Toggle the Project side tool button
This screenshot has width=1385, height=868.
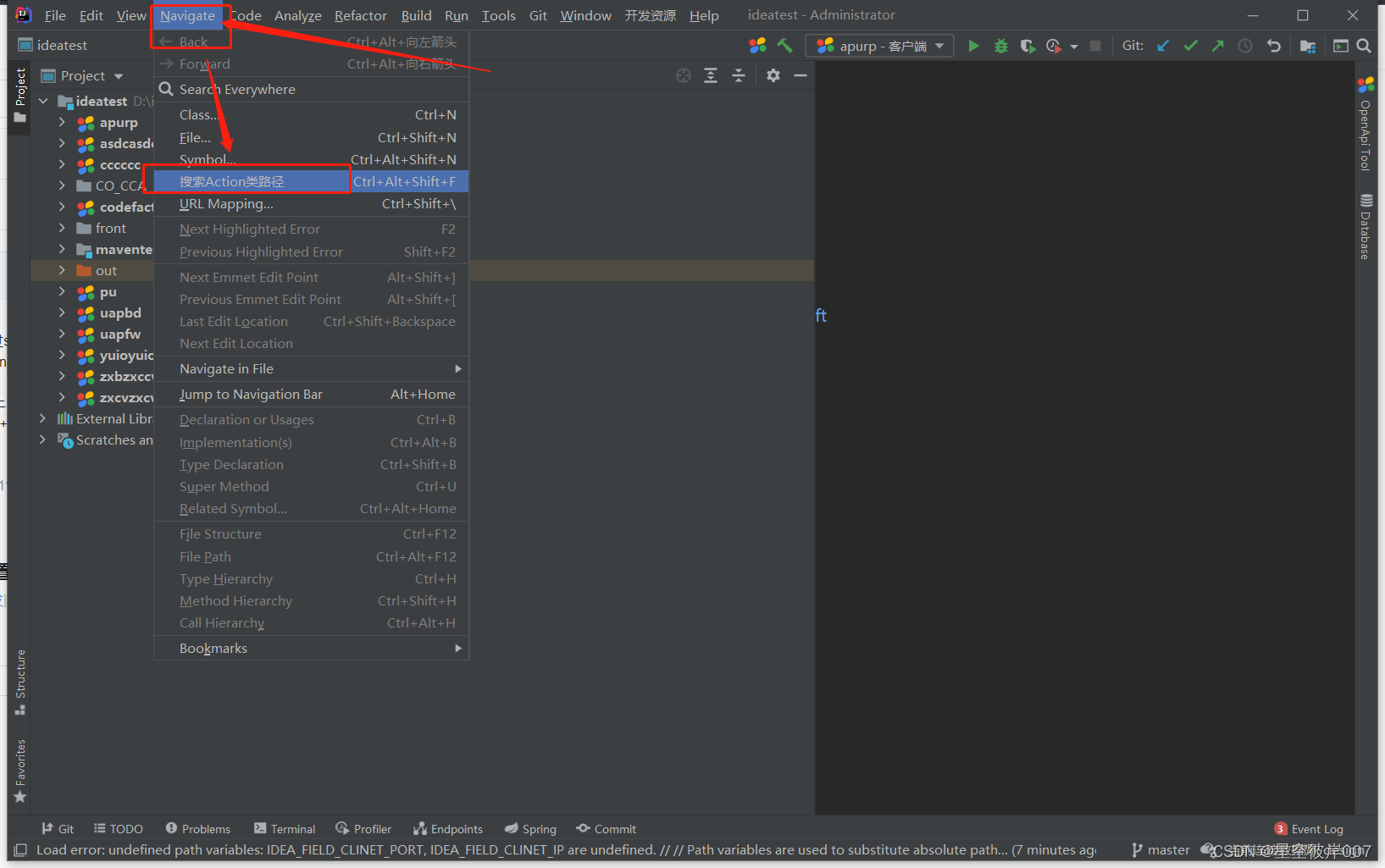coord(20,97)
